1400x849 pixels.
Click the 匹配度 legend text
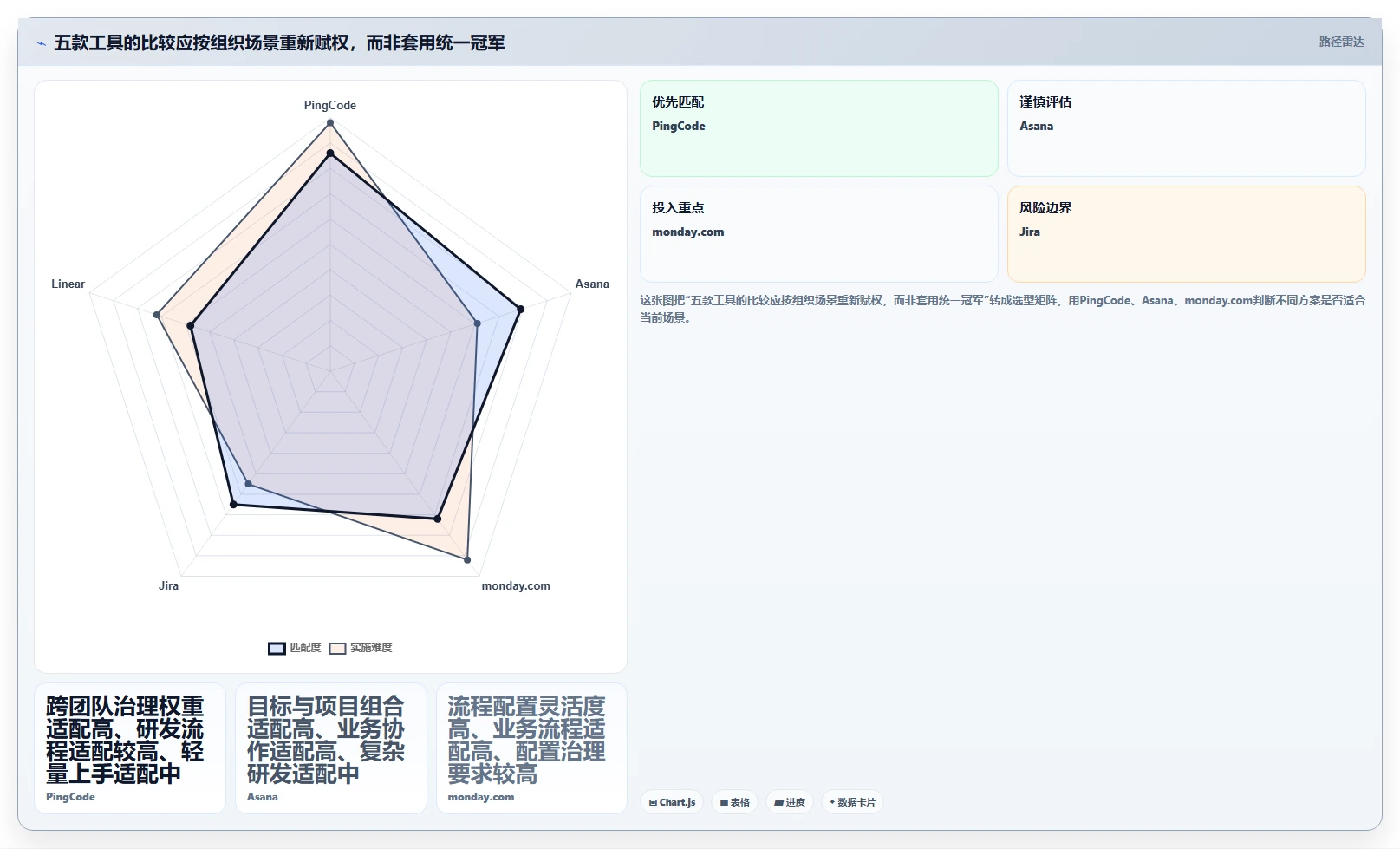[x=305, y=648]
